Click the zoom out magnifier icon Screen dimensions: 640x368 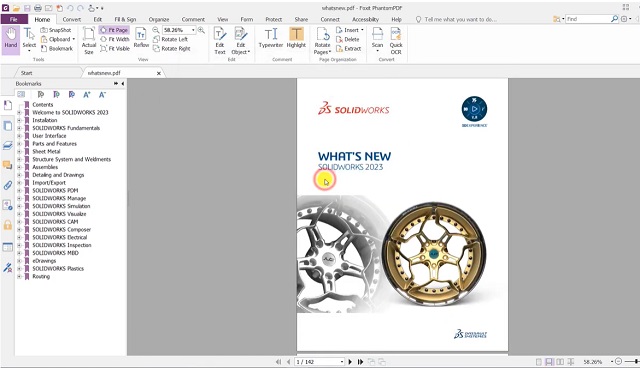point(156,30)
